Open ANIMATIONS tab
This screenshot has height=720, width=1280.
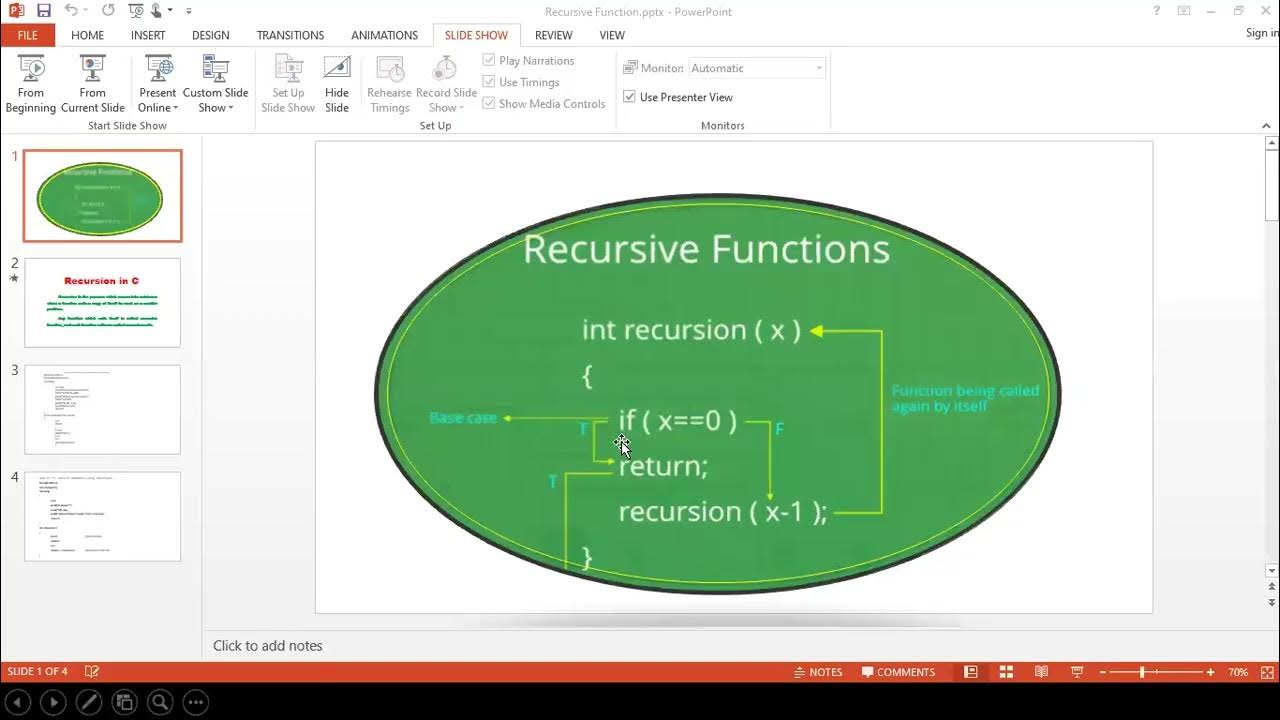(x=384, y=35)
